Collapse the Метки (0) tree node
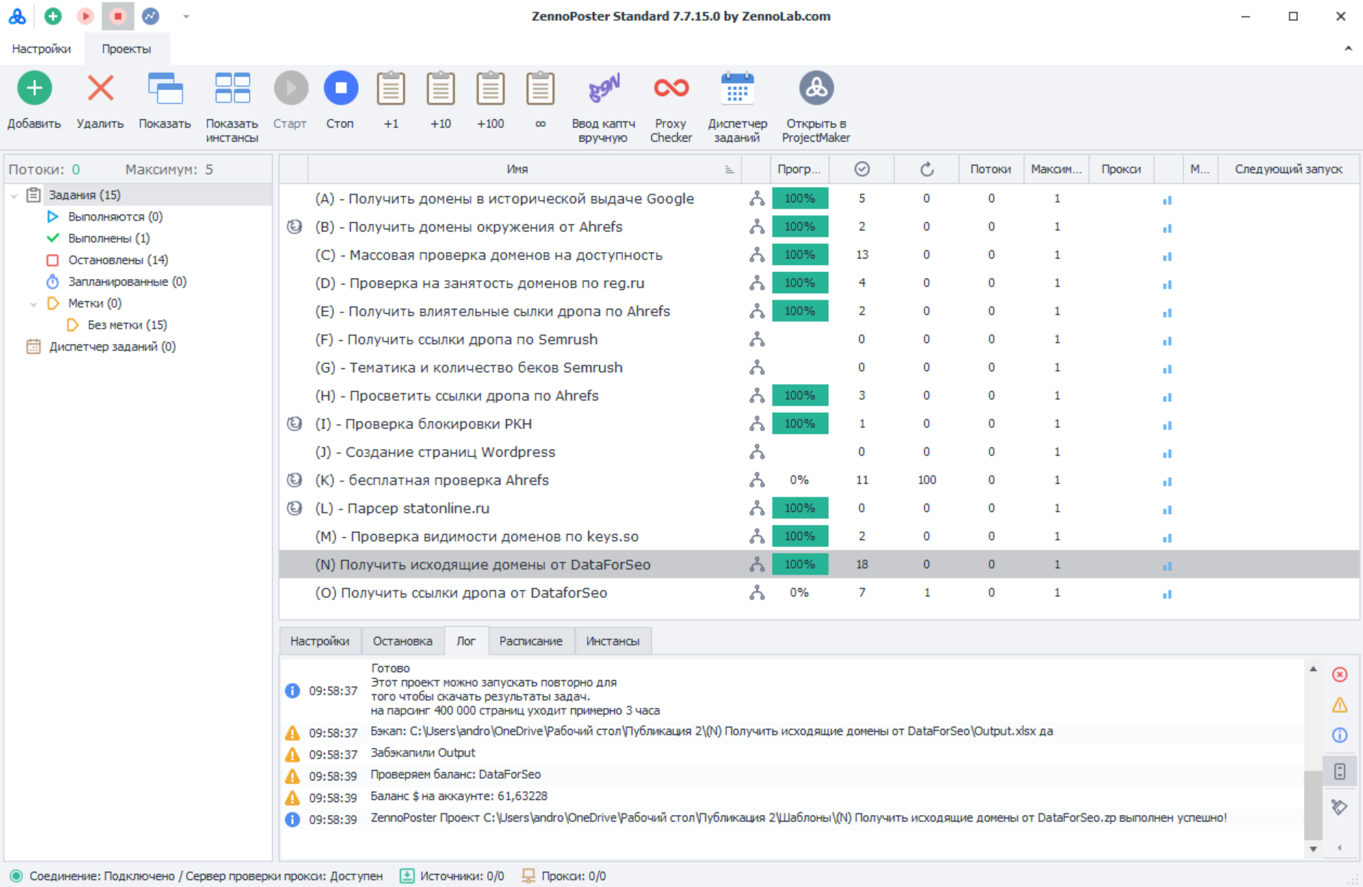The image size is (1363, 887). click(x=33, y=304)
